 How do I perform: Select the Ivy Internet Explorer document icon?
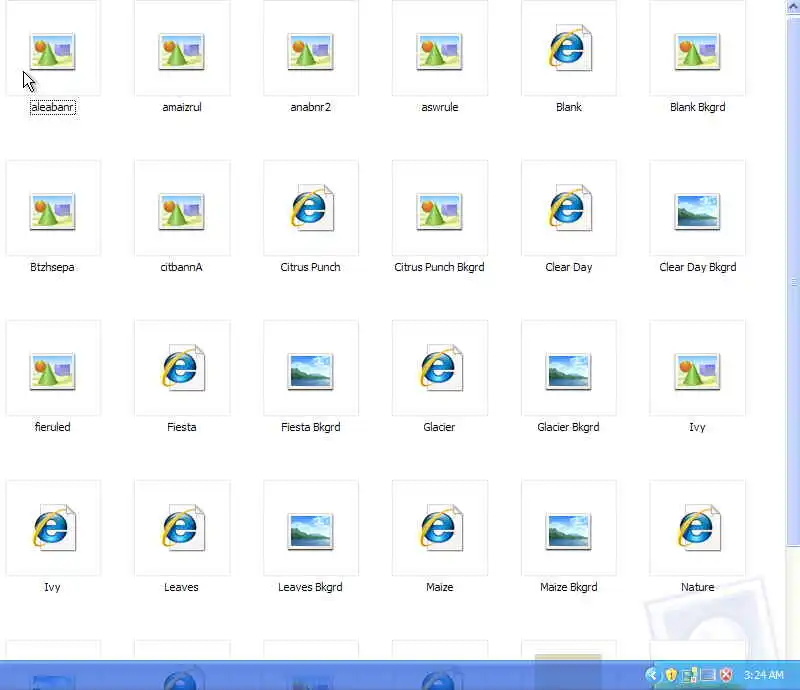53,527
